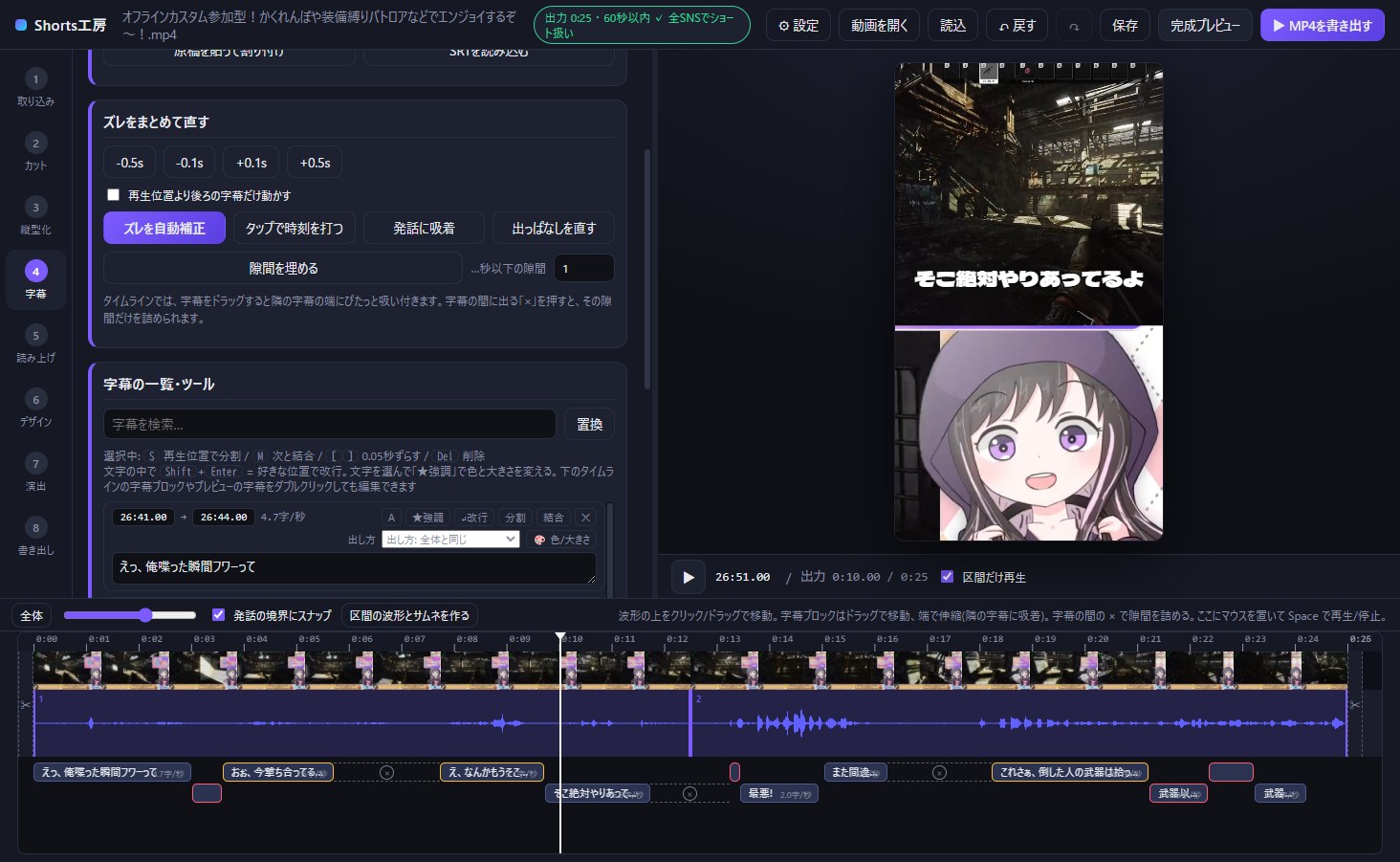Close gap after また間違 subtitle block
1400x862 pixels.
939,772
